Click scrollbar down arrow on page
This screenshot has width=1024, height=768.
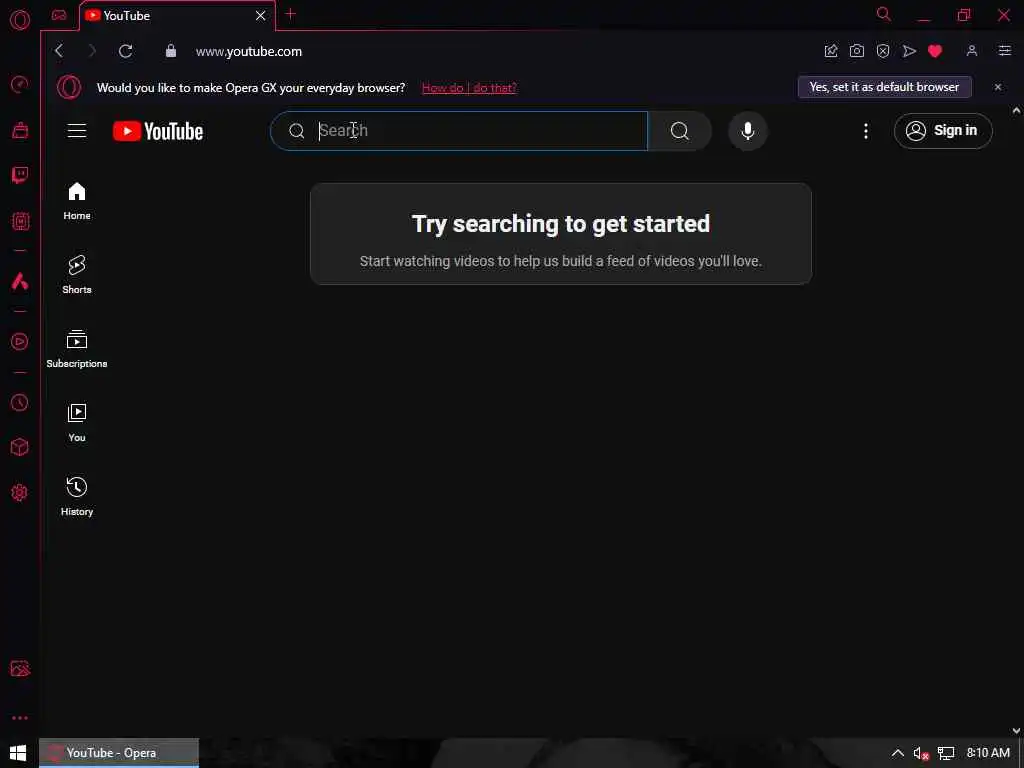pos(1016,731)
